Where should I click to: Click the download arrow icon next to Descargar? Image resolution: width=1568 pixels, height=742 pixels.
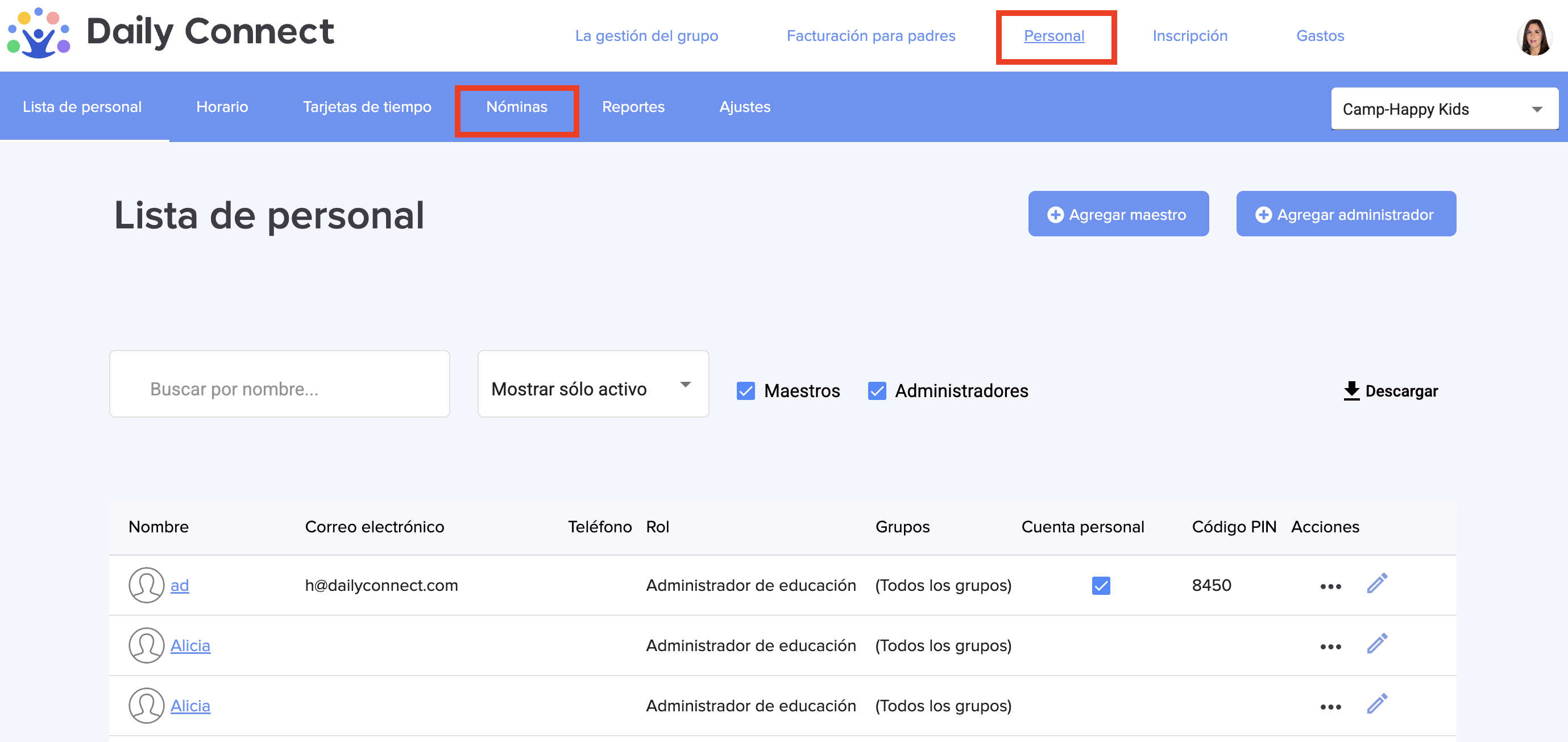pos(1351,390)
